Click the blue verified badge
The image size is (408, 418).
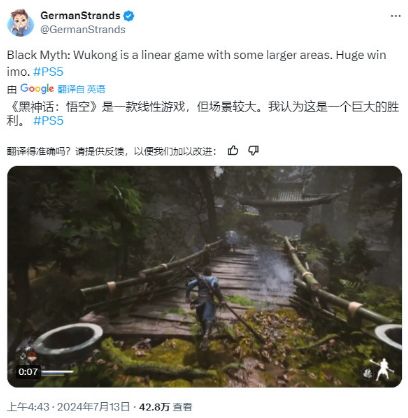click(129, 16)
